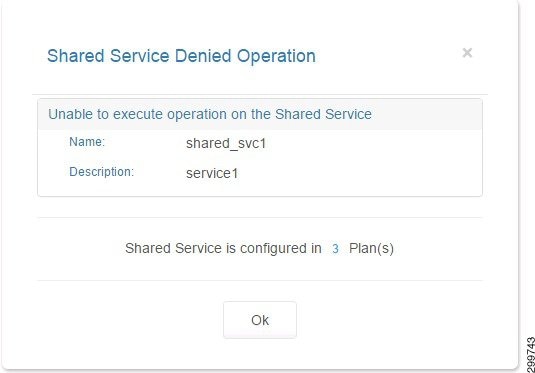Click the Ok button
Image resolution: width=535 pixels, height=373 pixels.
tap(260, 320)
